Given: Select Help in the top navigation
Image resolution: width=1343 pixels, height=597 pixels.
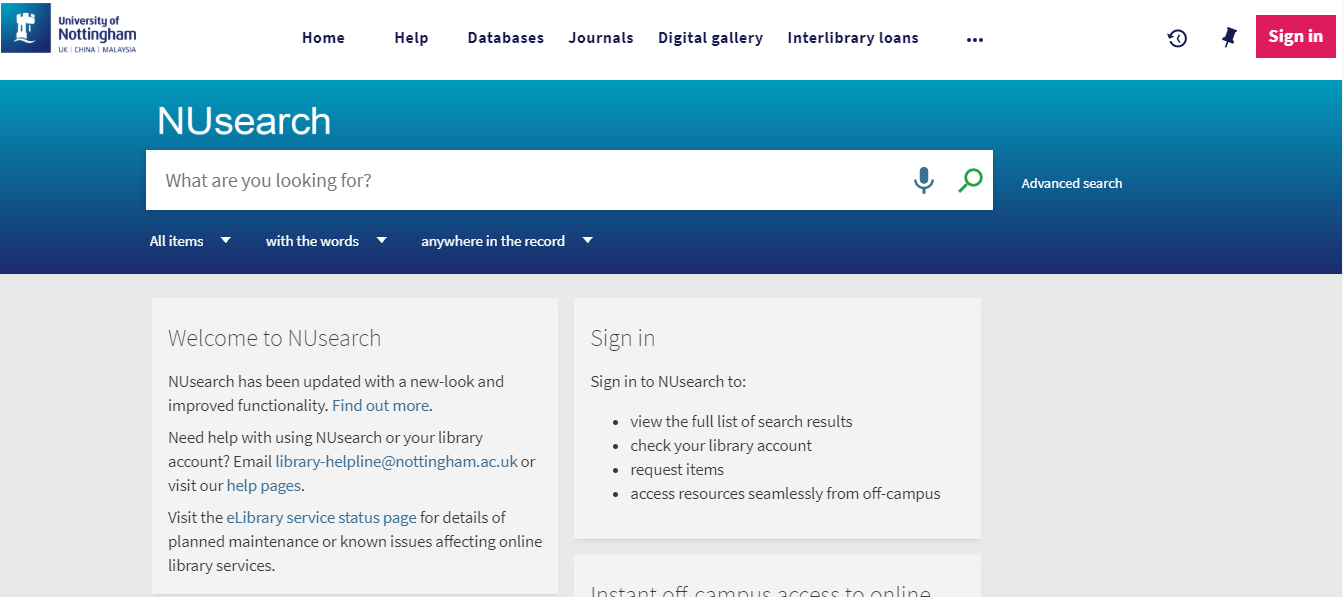Looking at the screenshot, I should point(411,38).
